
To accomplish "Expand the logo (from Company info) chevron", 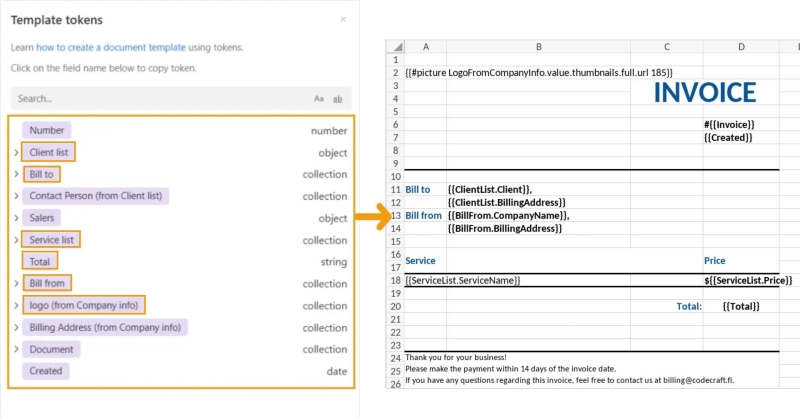I will click(16, 305).
